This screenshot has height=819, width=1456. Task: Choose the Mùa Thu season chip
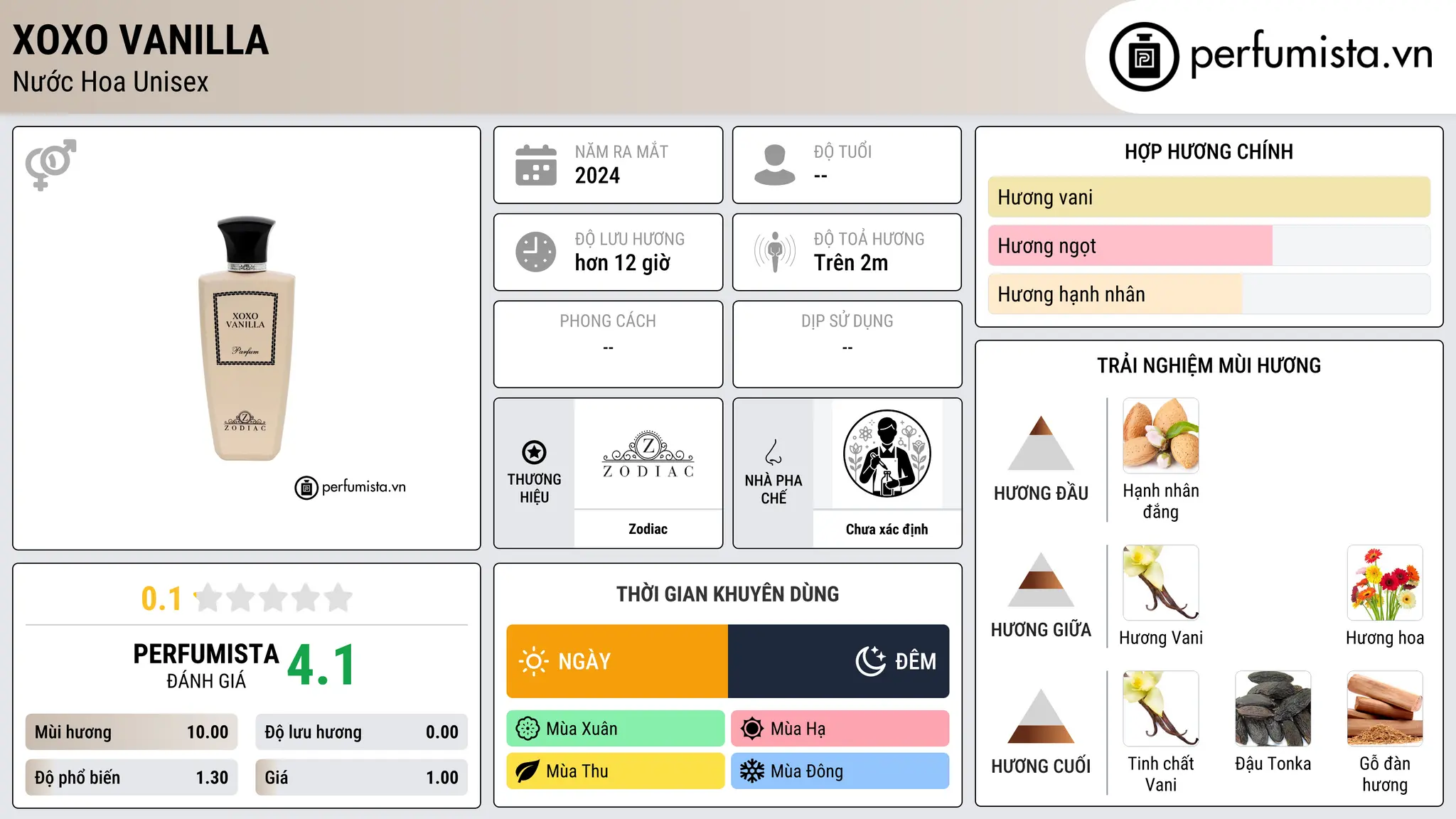point(616,771)
